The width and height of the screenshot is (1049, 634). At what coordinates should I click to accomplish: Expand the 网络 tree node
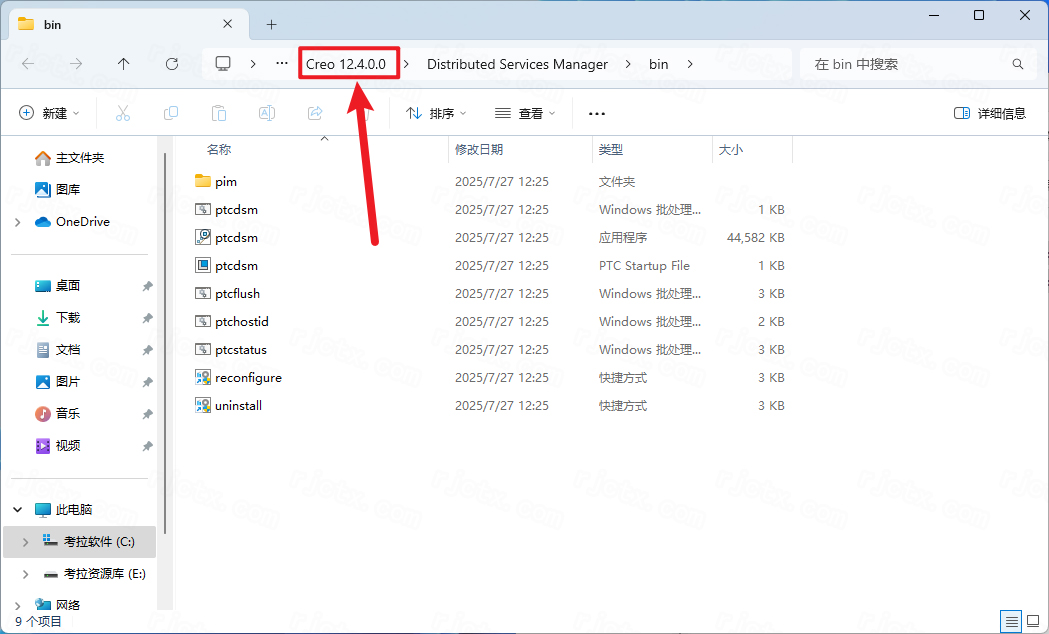[18, 605]
